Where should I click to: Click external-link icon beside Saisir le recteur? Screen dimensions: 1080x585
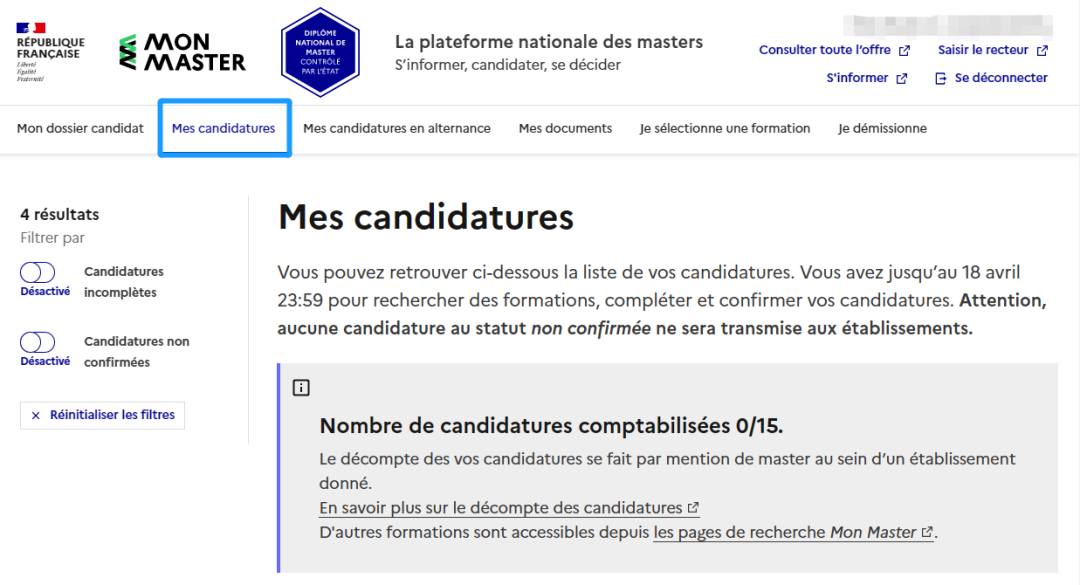tap(1042, 50)
